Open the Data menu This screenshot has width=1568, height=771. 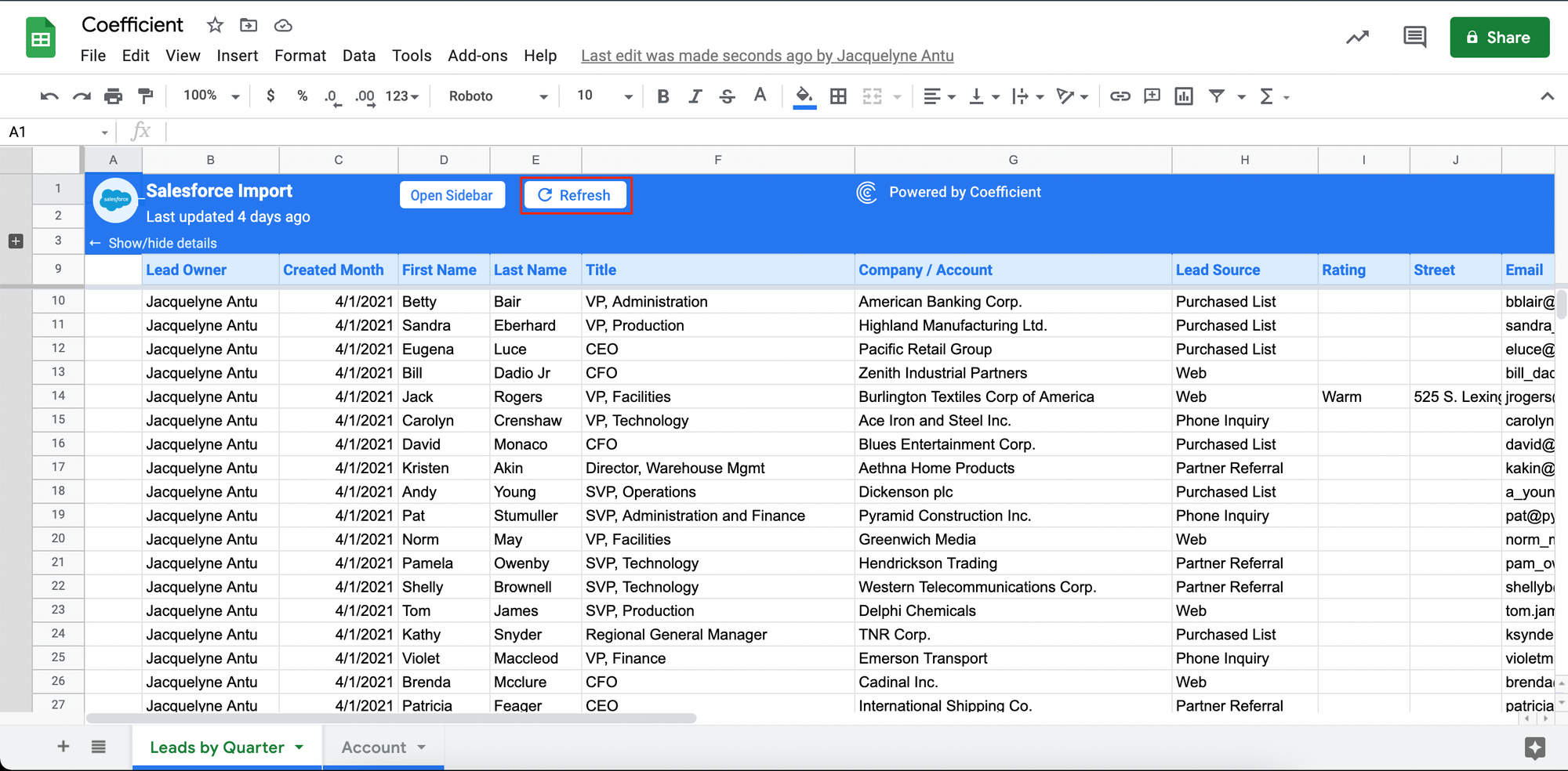tap(358, 56)
